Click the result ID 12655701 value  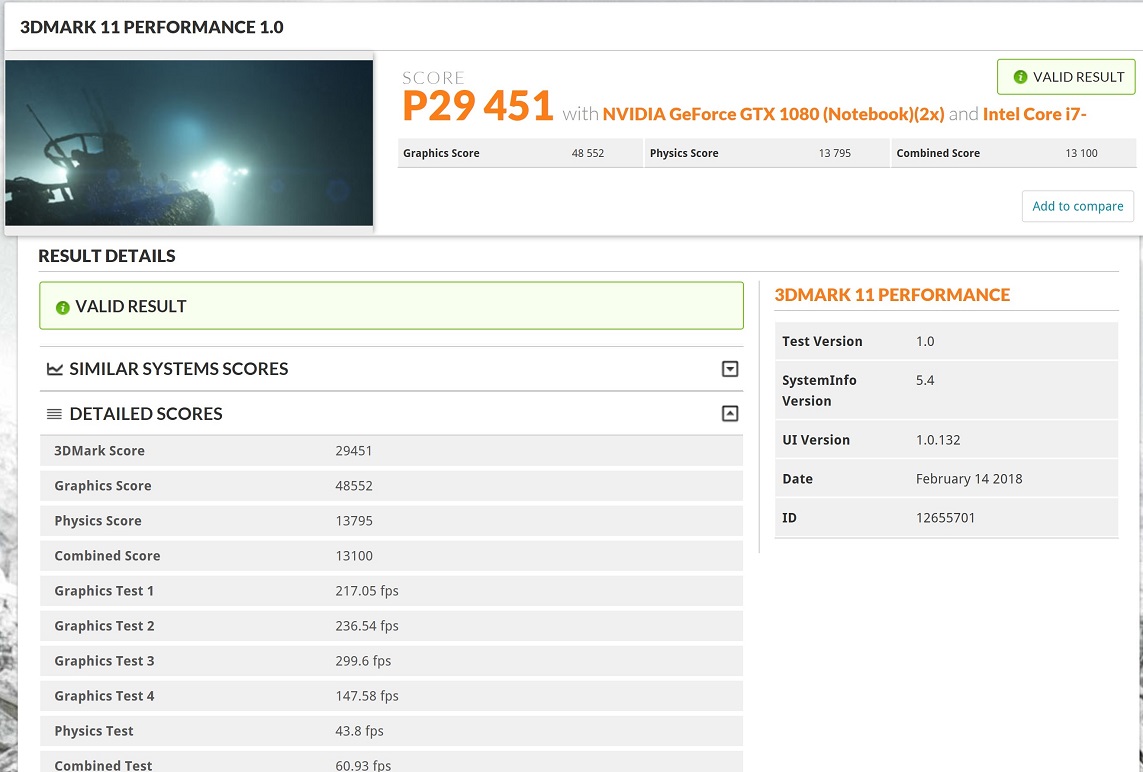[945, 518]
